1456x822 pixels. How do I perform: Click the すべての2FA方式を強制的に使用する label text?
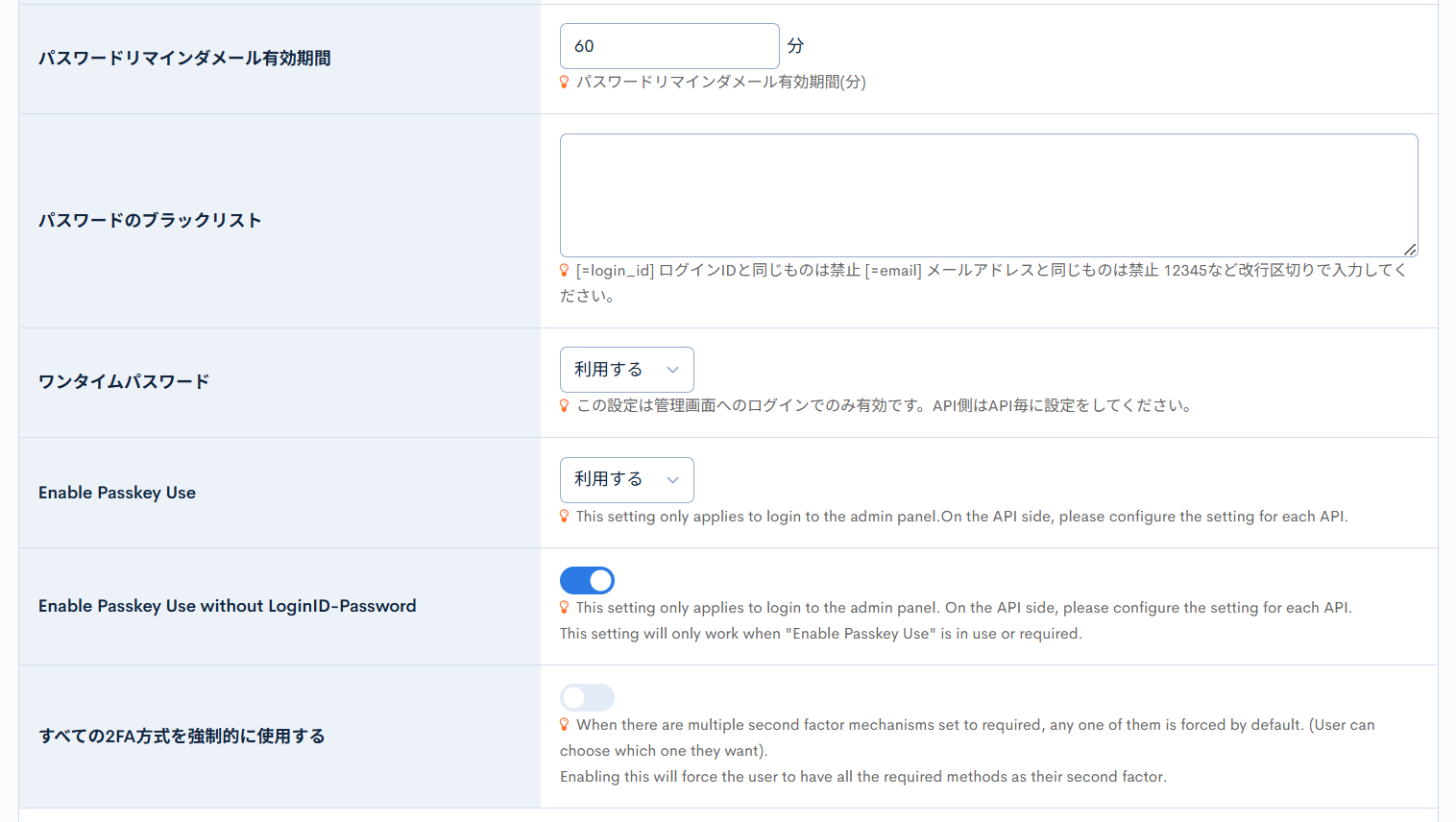(x=182, y=737)
